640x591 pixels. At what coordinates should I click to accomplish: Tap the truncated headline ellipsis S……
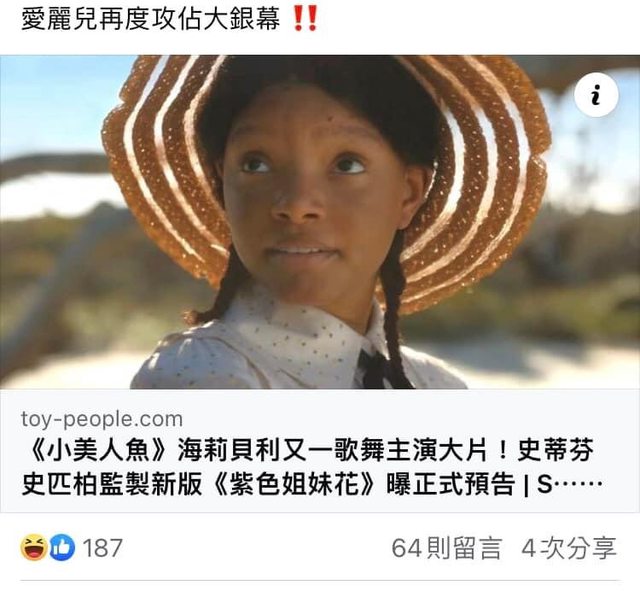pyautogui.click(x=570, y=484)
